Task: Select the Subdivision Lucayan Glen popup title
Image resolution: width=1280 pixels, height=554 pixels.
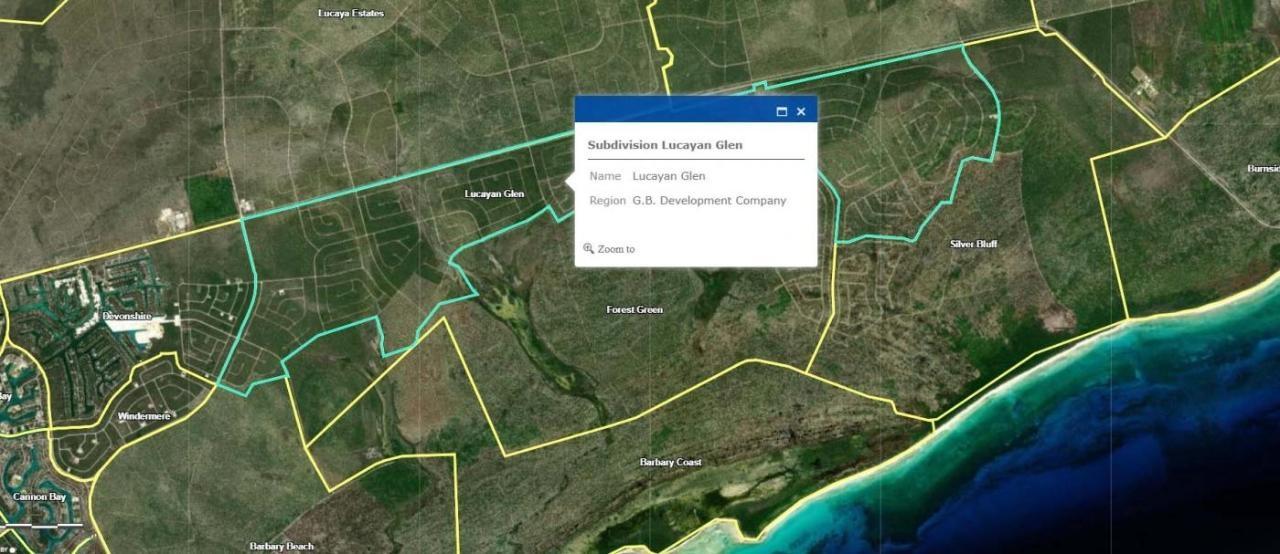Action: (664, 145)
